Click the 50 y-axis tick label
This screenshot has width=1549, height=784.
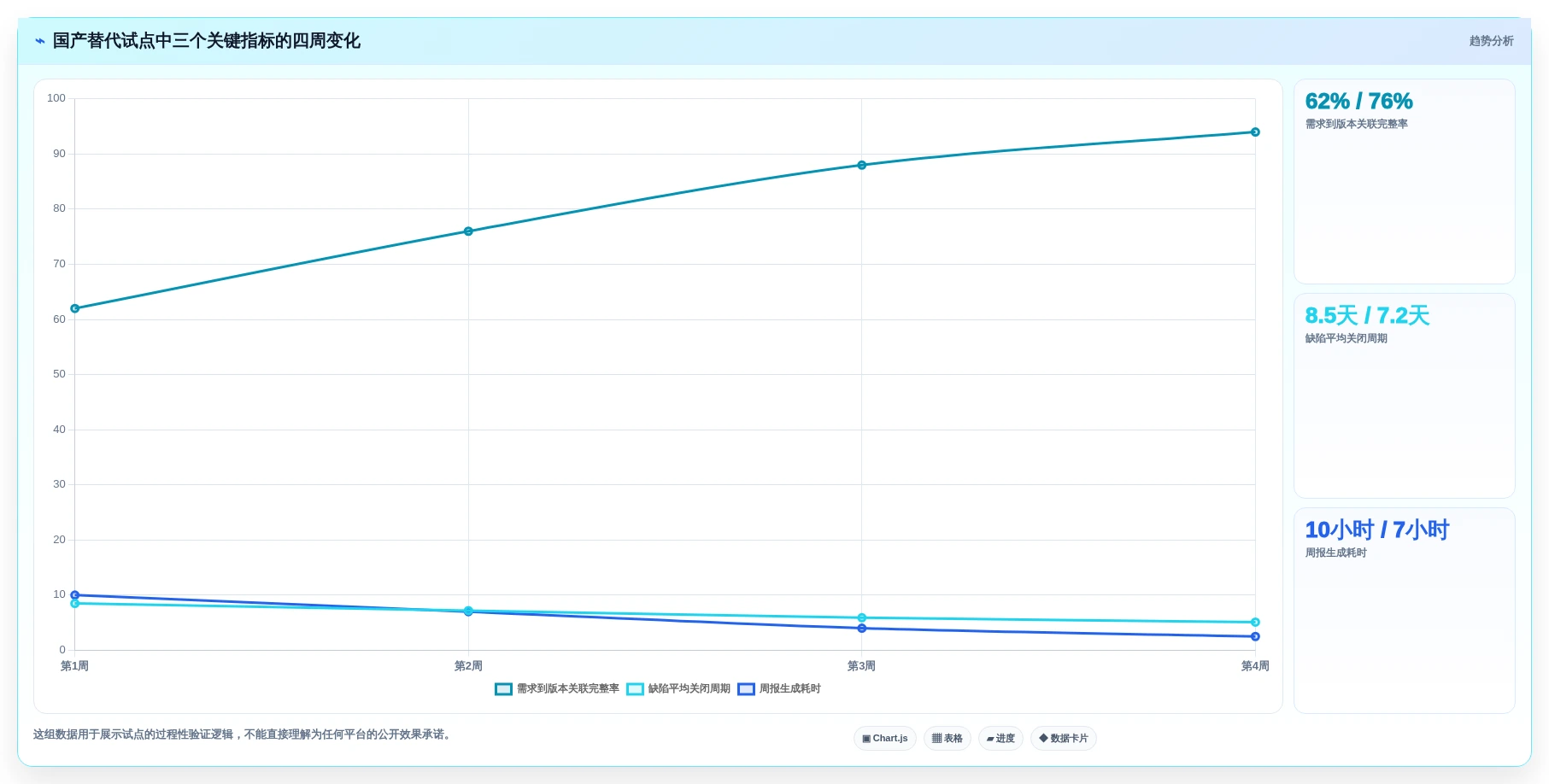(x=59, y=374)
